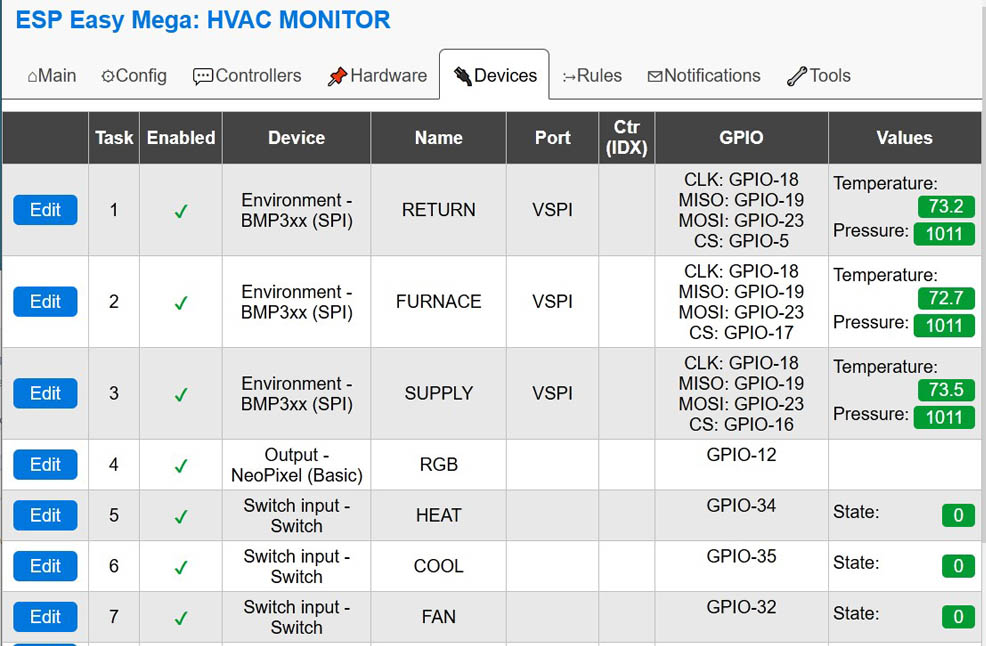The image size is (986, 646).
Task: Click the SUPPLY pressure value 1011
Action: [x=944, y=418]
